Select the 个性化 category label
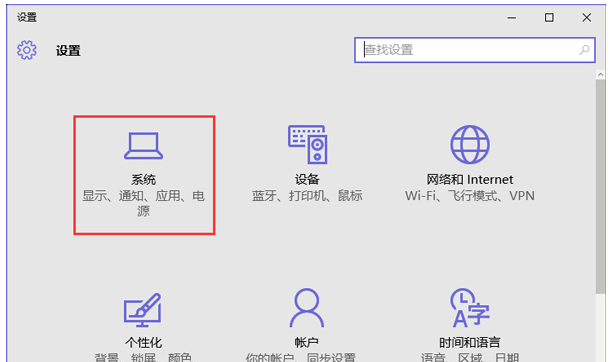 143,342
